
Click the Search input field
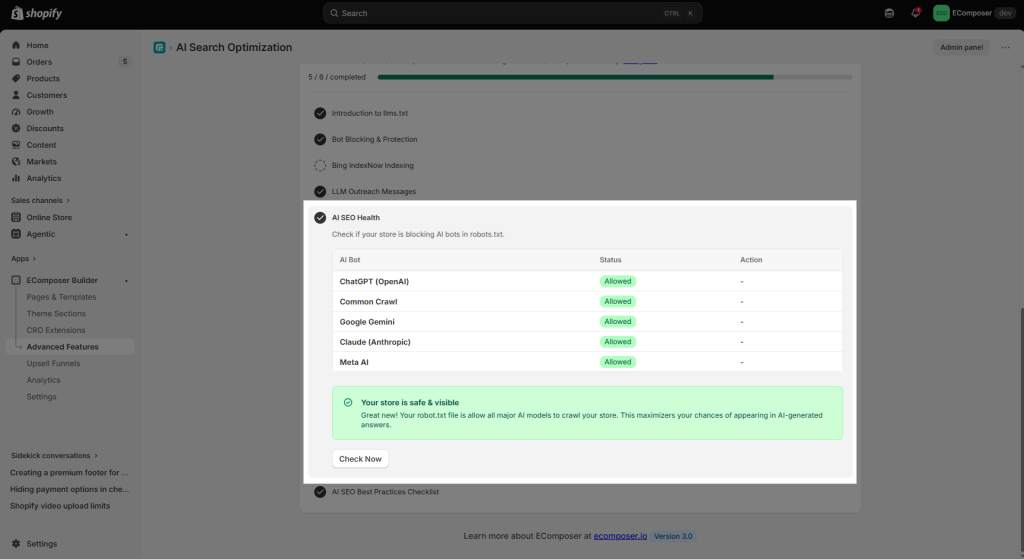pyautogui.click(x=513, y=13)
